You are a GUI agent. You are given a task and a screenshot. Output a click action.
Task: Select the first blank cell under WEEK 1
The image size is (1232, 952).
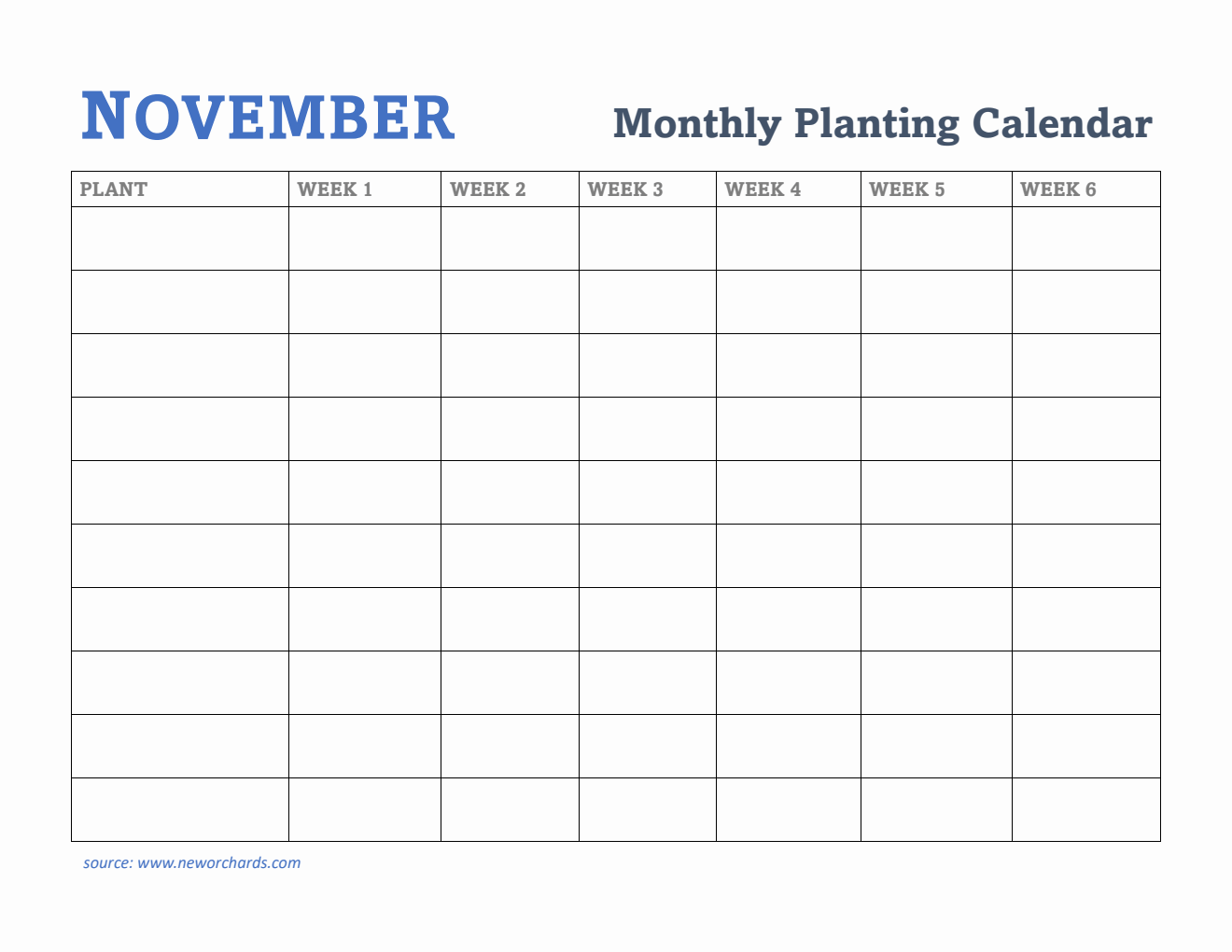pos(365,239)
